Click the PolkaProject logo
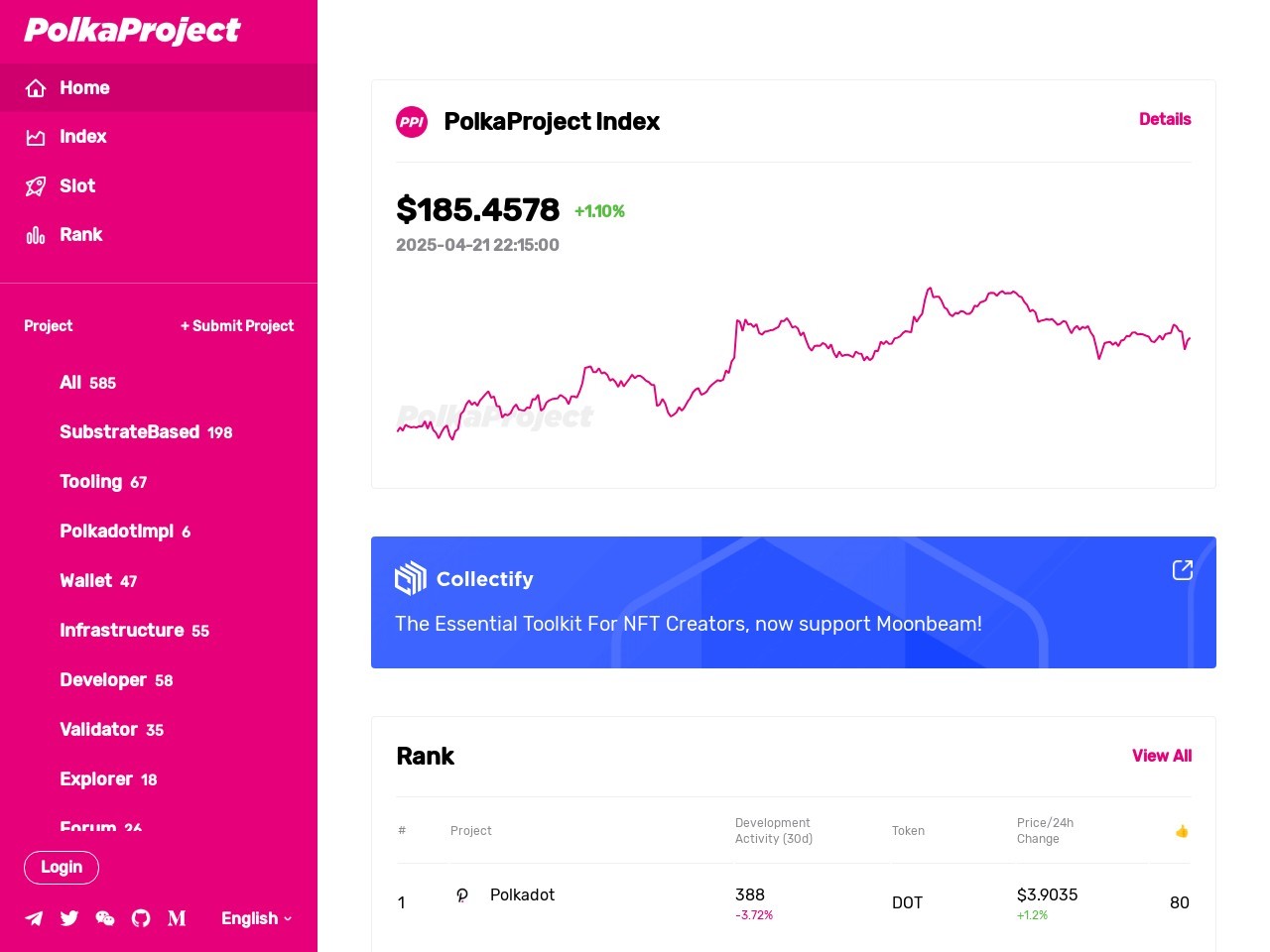Viewport: 1270px width, 952px height. pyautogui.click(x=132, y=31)
